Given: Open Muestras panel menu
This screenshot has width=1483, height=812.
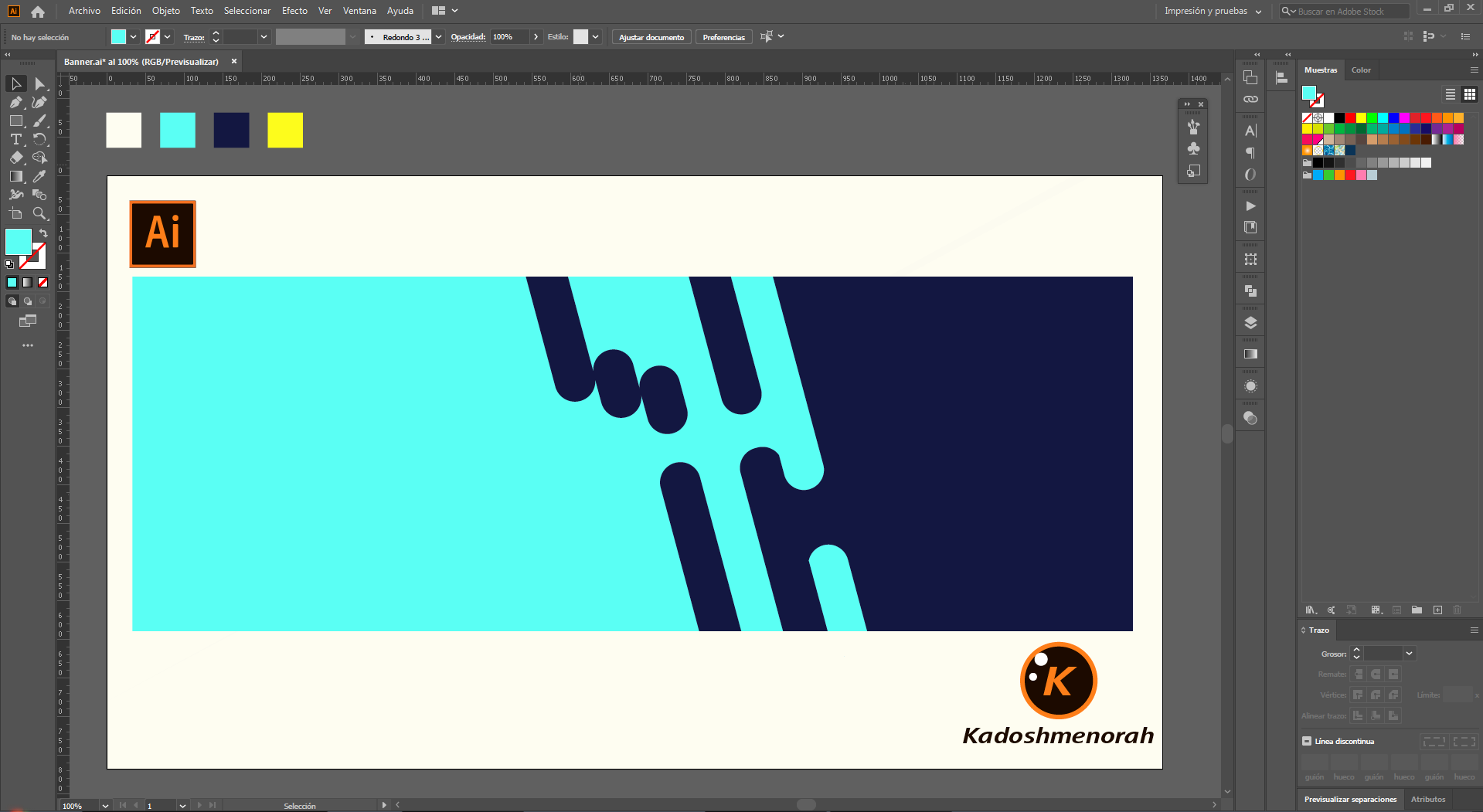Looking at the screenshot, I should 1474,70.
